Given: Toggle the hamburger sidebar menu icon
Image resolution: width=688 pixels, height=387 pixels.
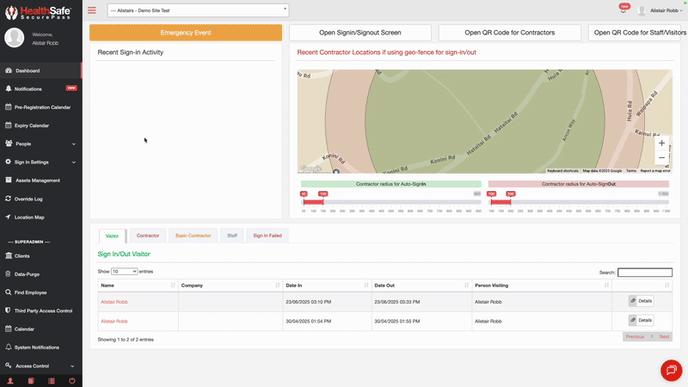Looking at the screenshot, I should coord(92,10).
